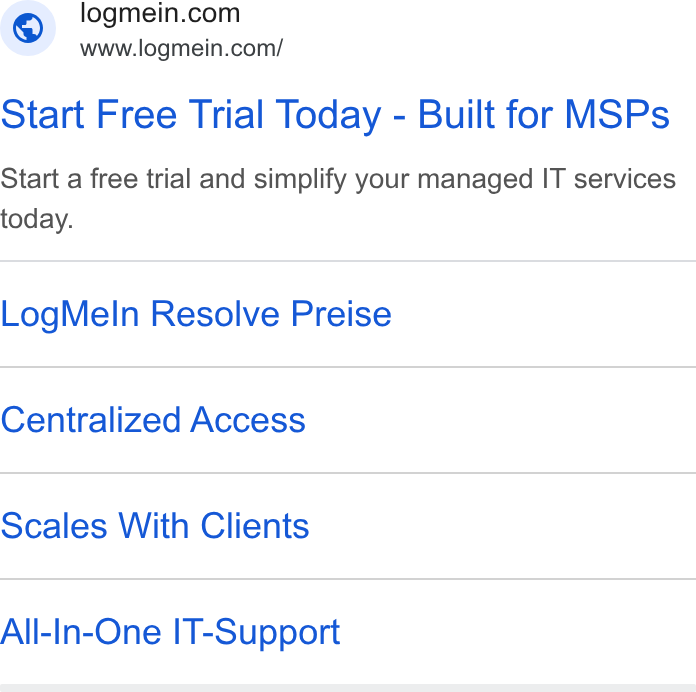Click 'IT-Support' in the last sitelink
This screenshot has height=692, width=696.
[x=256, y=633]
